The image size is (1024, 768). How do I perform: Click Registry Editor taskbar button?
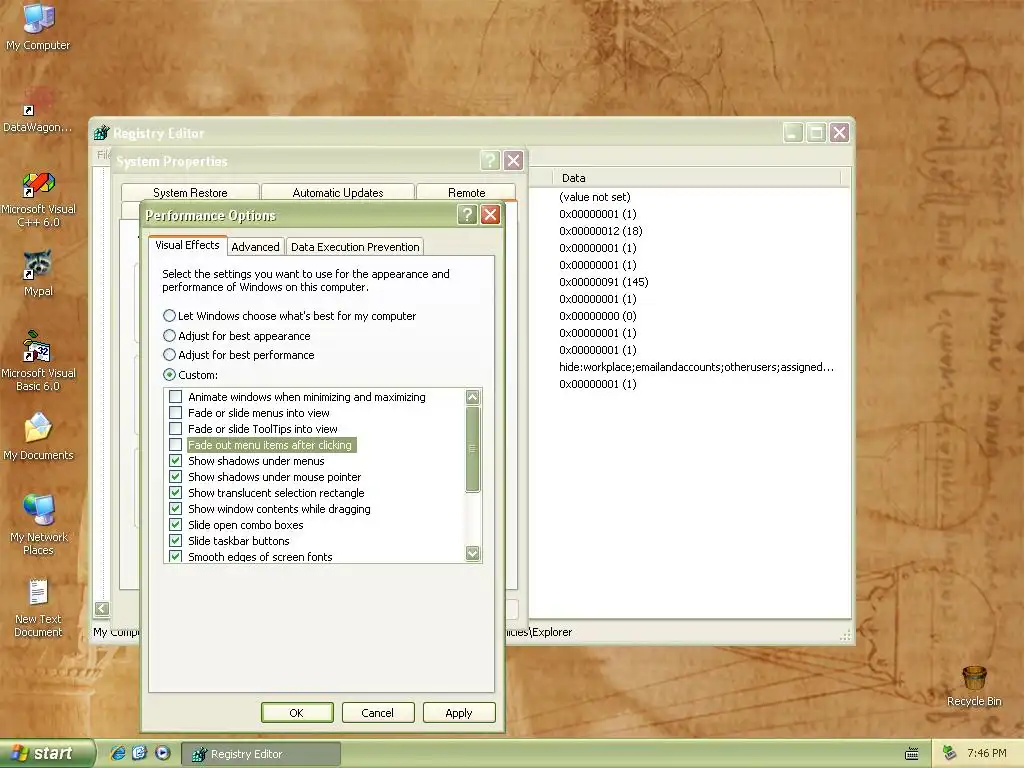[261, 754]
